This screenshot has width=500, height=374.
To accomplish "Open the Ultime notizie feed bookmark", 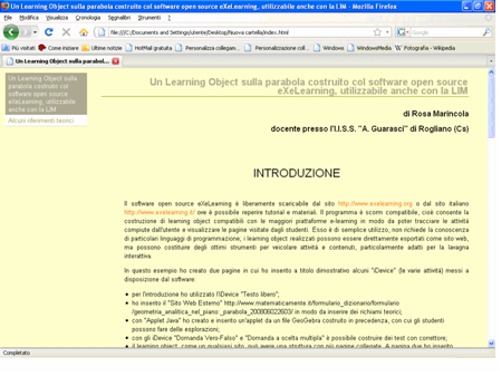I will [x=102, y=48].
